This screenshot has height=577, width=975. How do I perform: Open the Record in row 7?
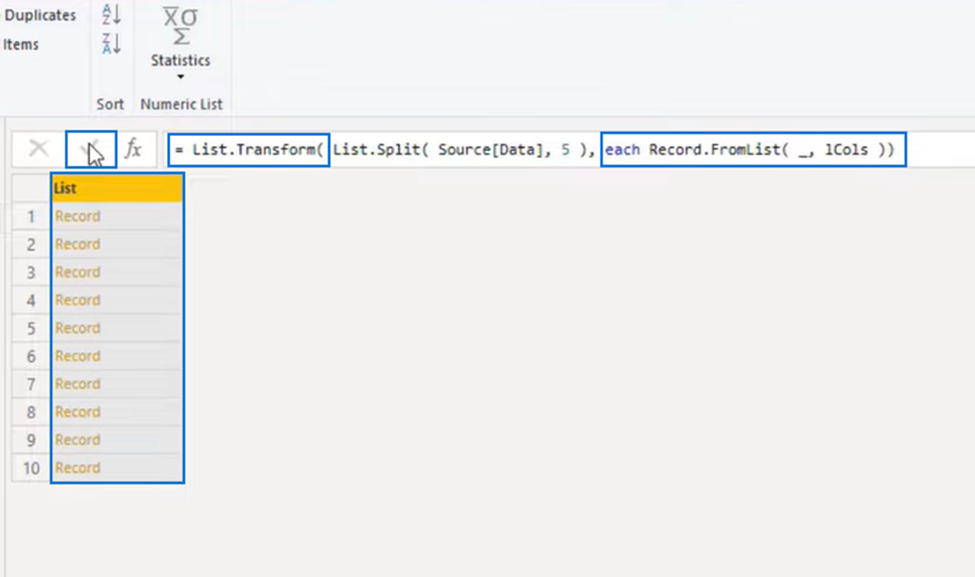tap(78, 384)
